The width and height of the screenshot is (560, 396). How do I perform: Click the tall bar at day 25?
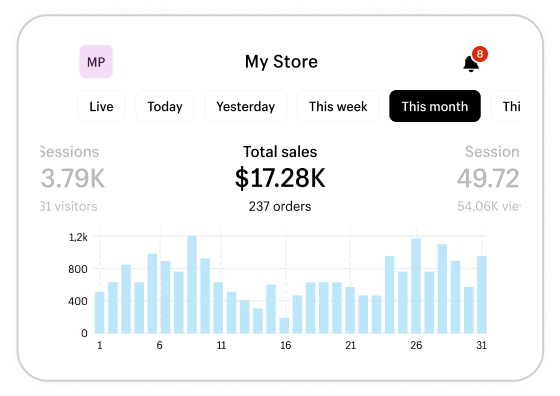tap(416, 286)
